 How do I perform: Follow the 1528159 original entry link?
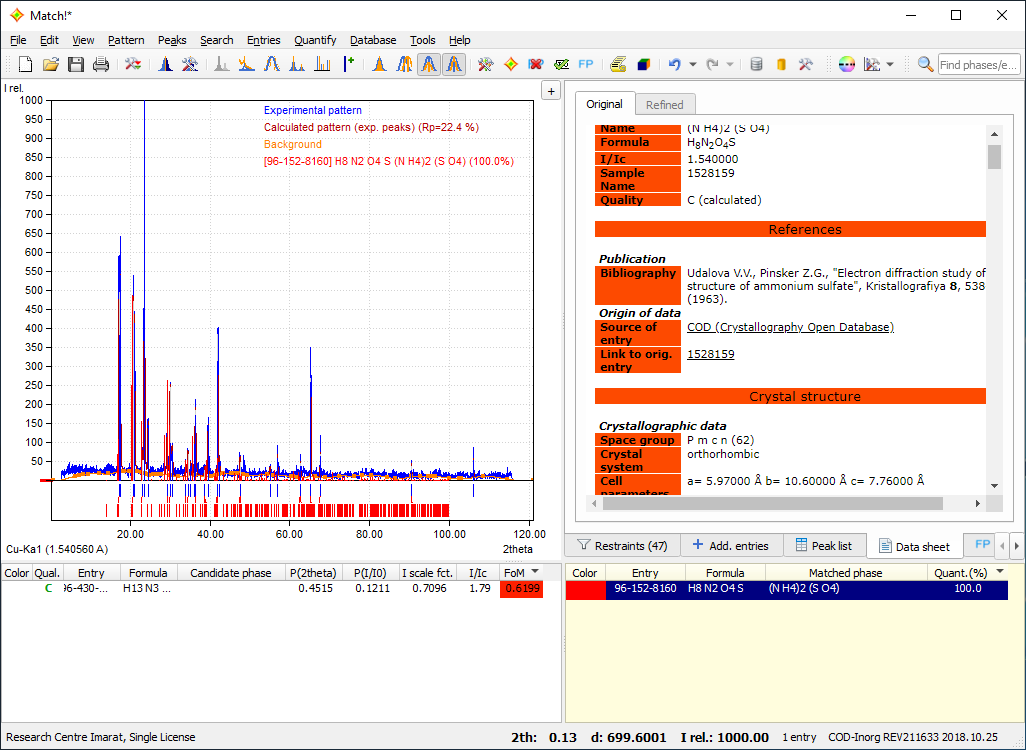coord(710,354)
